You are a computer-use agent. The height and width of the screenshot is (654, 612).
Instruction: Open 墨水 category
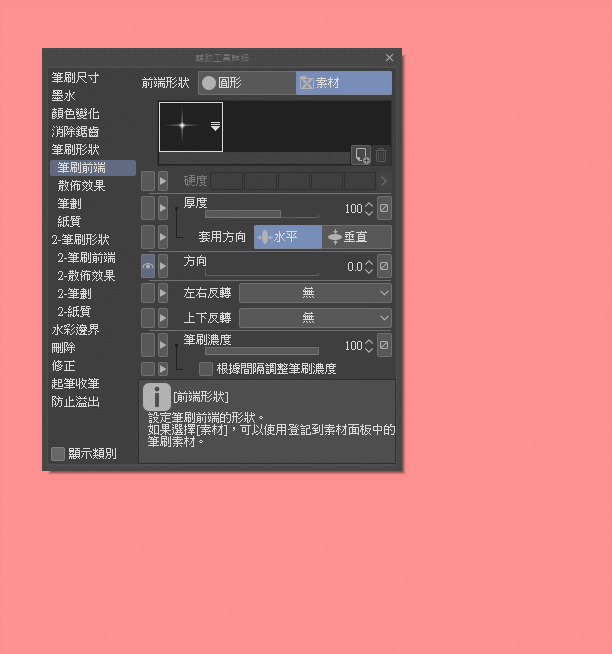click(63, 96)
